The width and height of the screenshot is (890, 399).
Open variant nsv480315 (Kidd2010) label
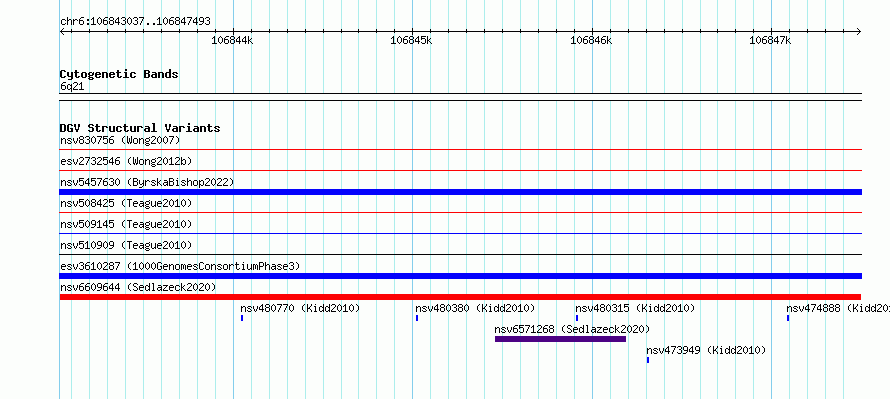click(x=635, y=308)
